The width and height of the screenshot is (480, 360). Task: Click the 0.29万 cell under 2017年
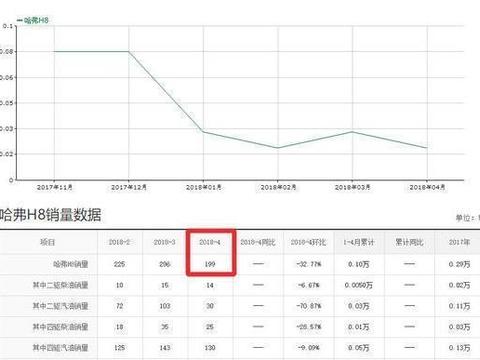(x=459, y=264)
